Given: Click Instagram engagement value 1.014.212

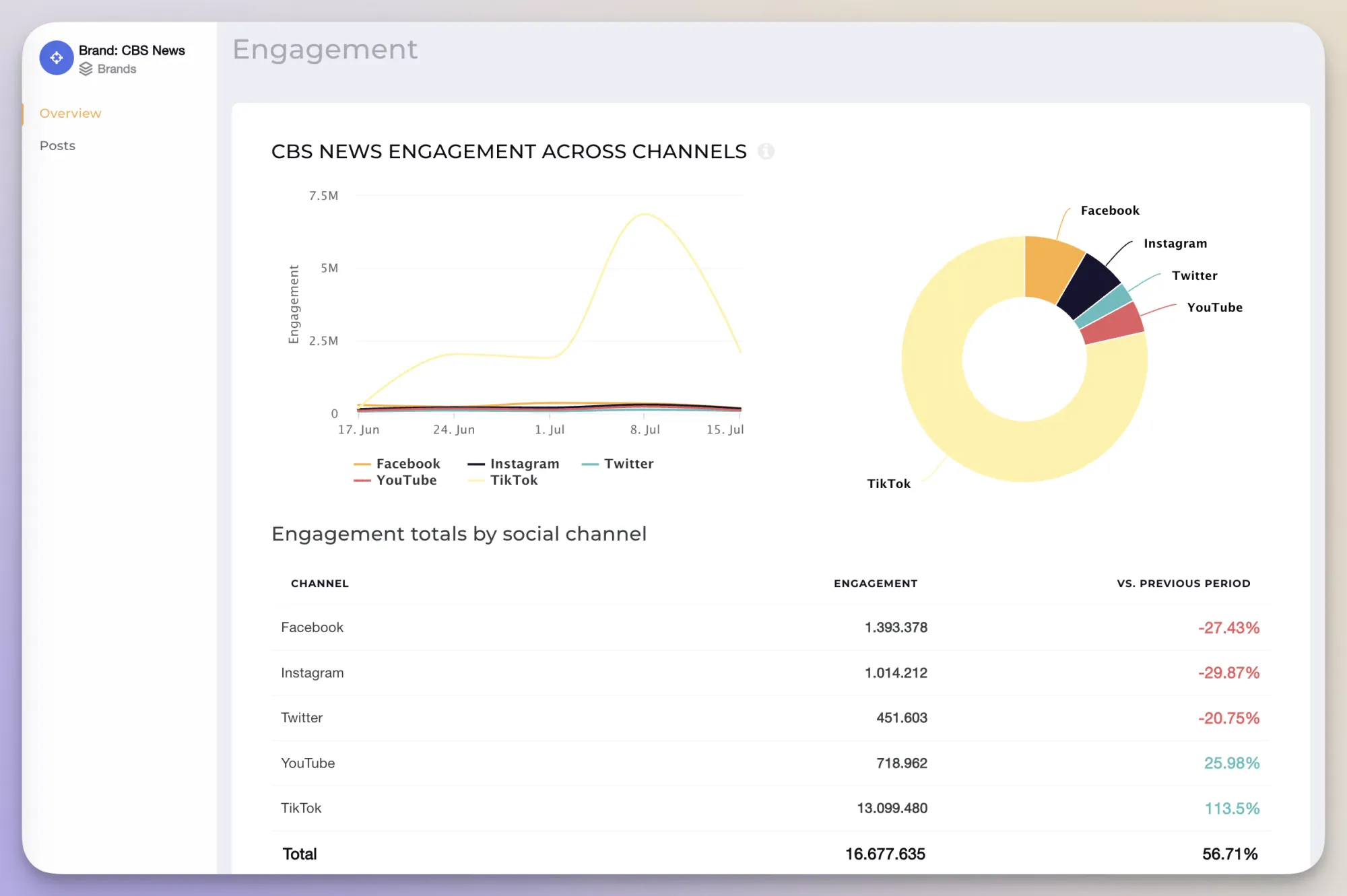Looking at the screenshot, I should coord(896,673).
